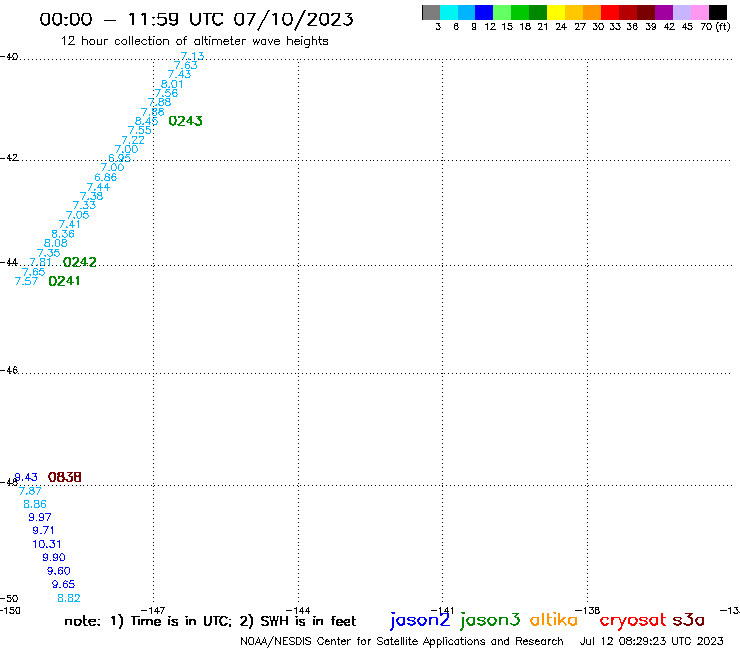This screenshot has height=650, width=740.
Task: Click the 6.86 wave height value
Action: point(105,177)
